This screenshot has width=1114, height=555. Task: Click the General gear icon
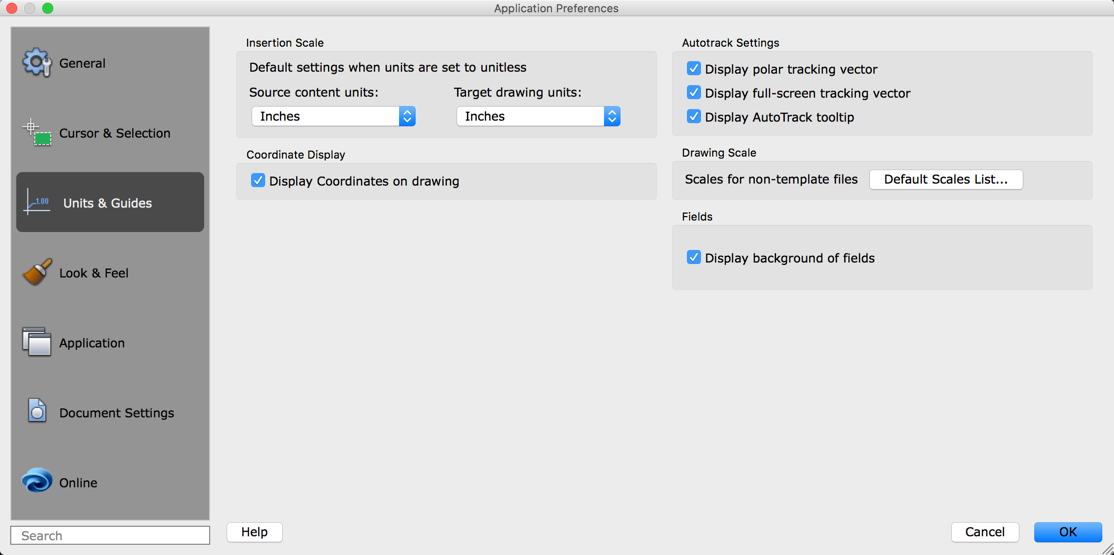point(37,63)
